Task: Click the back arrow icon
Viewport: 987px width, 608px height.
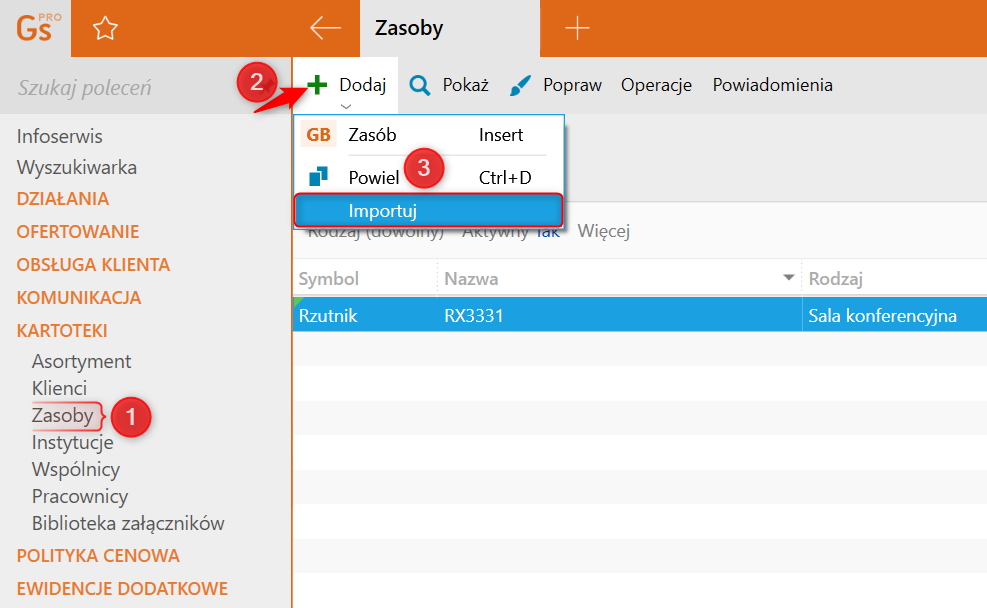Action: 326,28
